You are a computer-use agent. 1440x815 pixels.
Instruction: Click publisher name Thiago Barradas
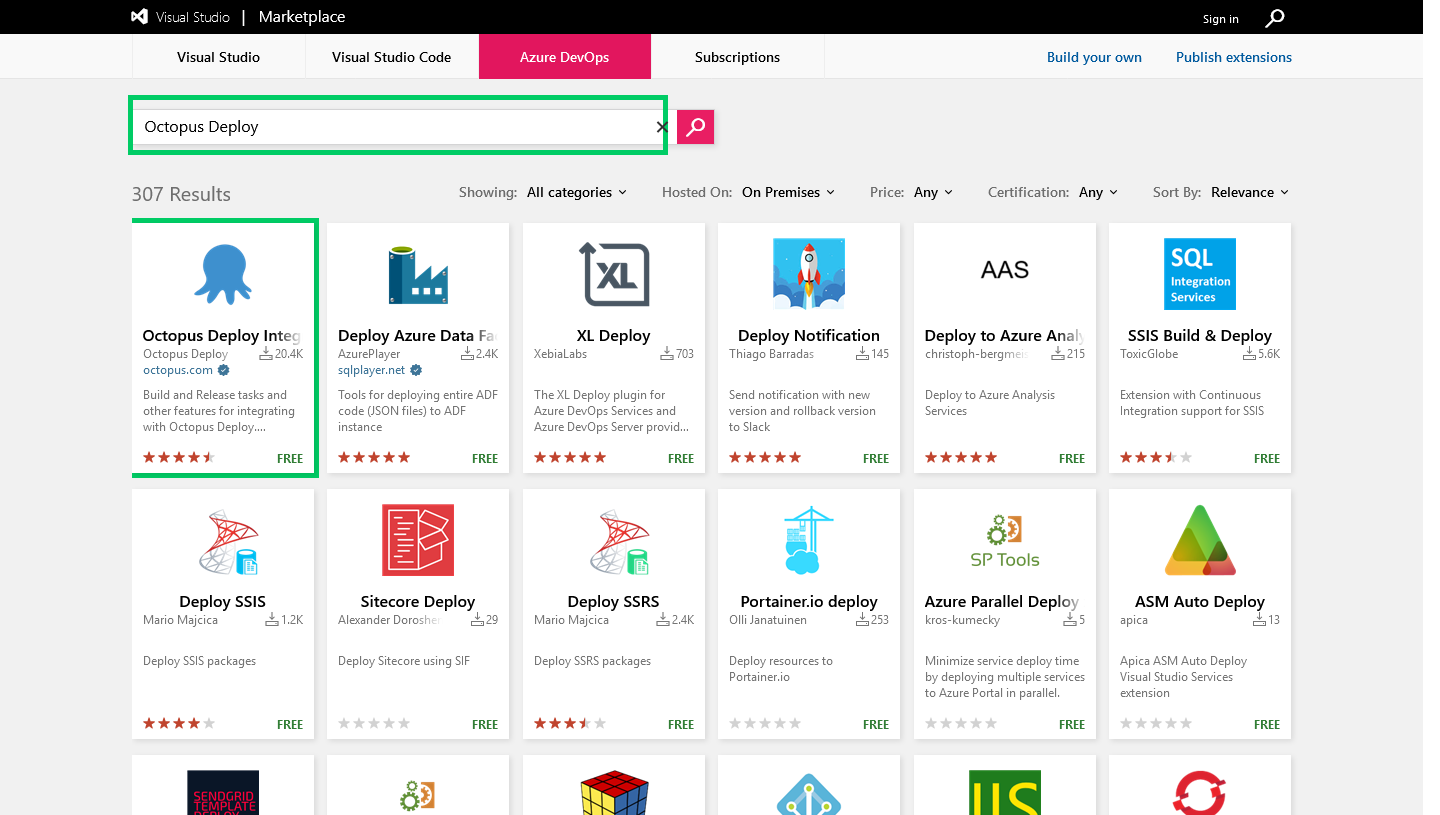coord(772,354)
